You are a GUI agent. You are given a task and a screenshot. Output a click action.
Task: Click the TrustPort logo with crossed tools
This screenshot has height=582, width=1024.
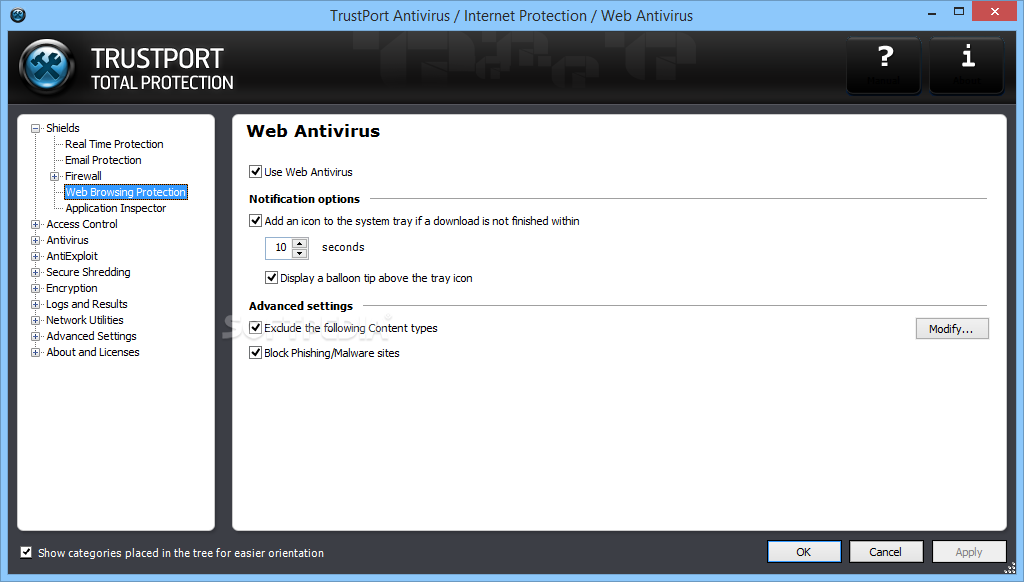[47, 67]
